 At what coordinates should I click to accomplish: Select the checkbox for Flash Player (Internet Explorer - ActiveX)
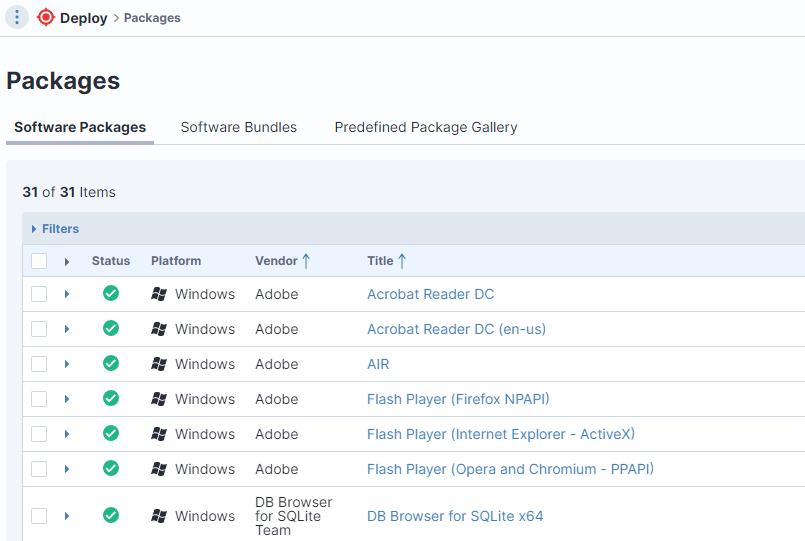39,434
